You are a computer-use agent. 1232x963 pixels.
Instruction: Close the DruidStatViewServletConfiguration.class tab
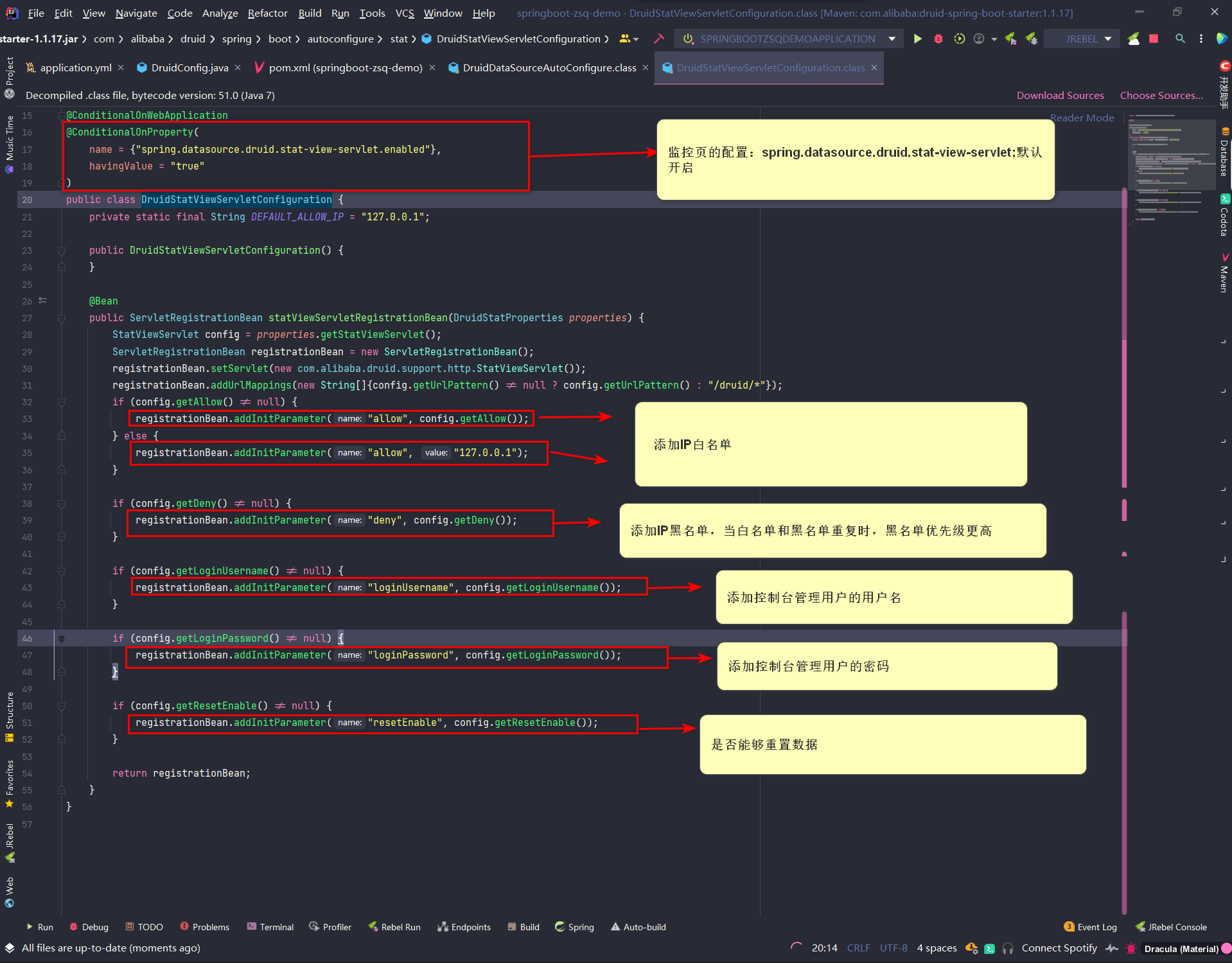pos(874,67)
